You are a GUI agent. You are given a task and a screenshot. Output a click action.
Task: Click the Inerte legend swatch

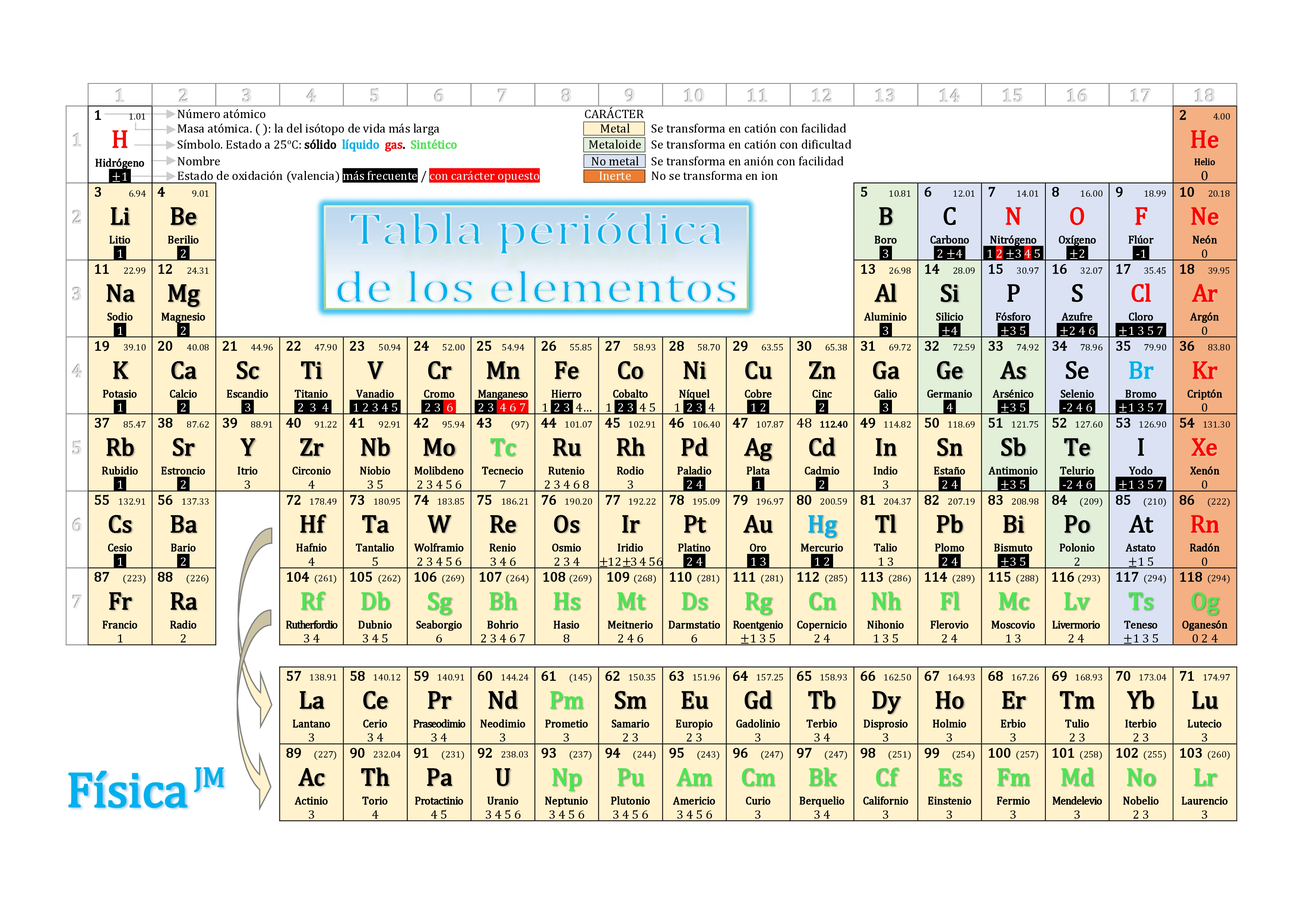click(614, 176)
